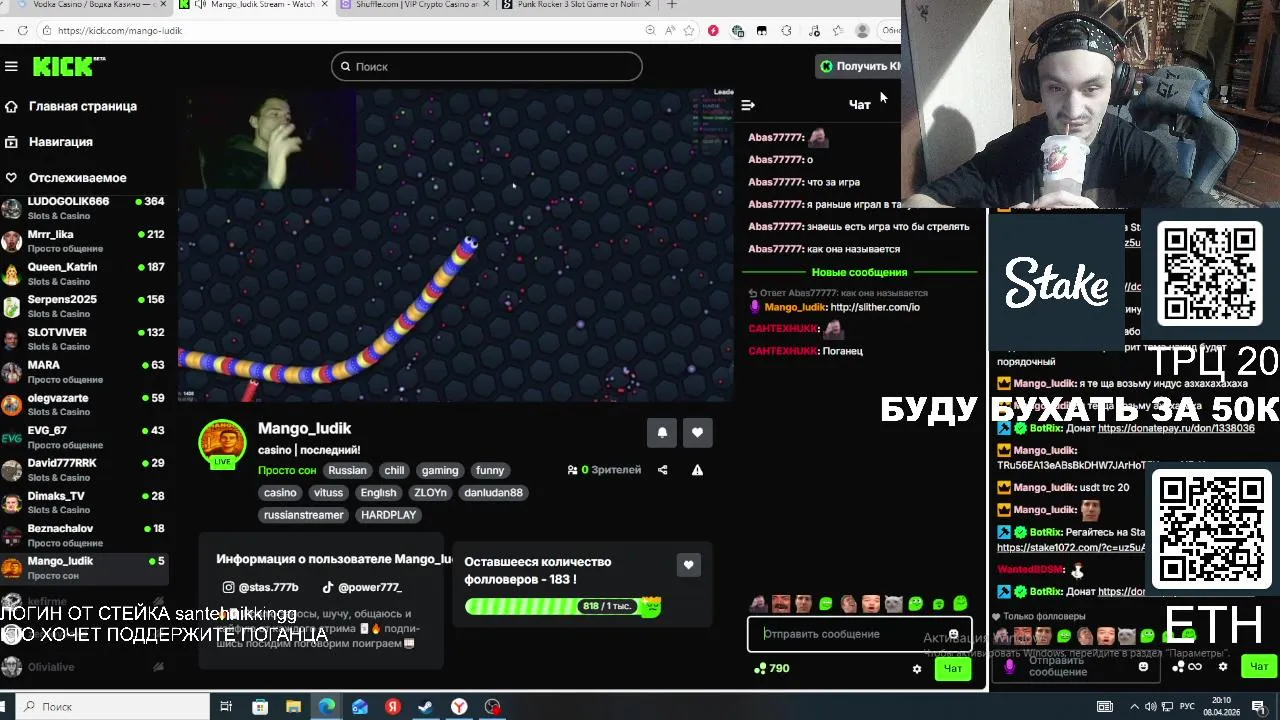Click the notification bell for Mango_ludik
Viewport: 1280px width, 720px height.
click(662, 433)
